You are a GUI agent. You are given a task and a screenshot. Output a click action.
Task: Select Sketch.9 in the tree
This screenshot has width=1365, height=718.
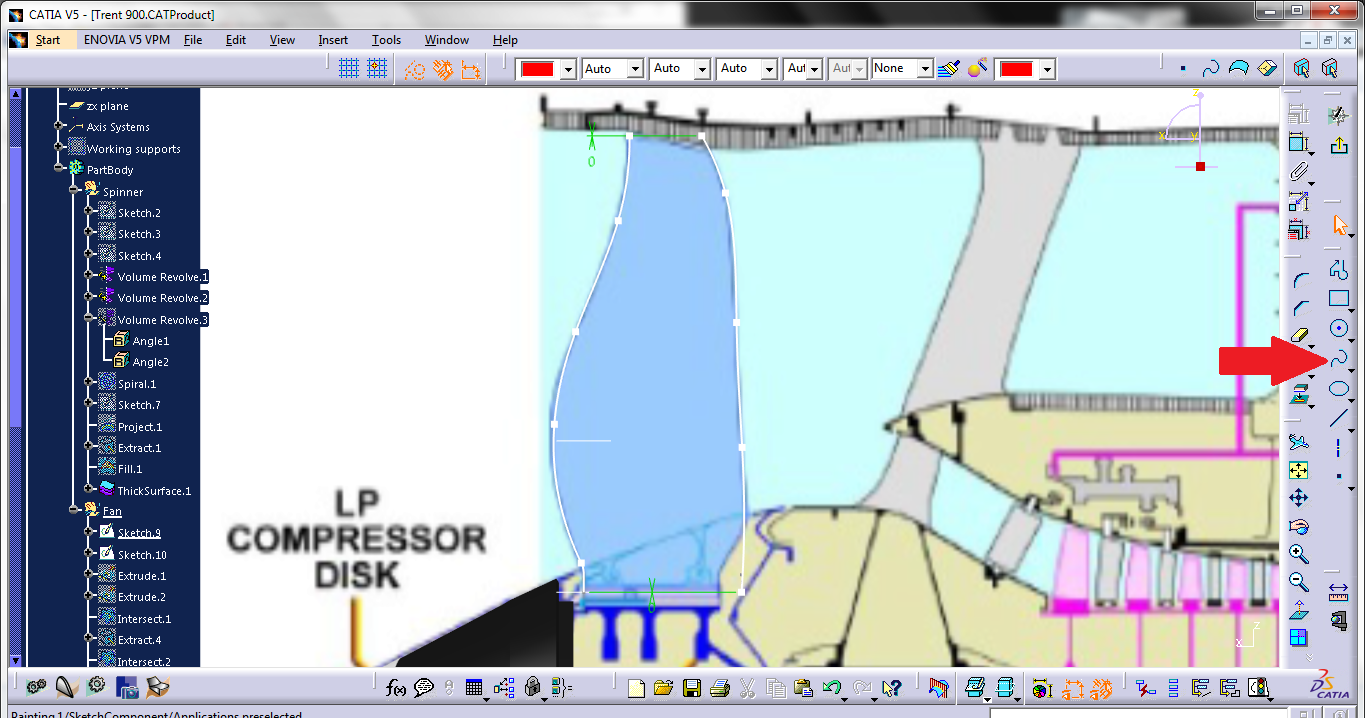click(139, 533)
